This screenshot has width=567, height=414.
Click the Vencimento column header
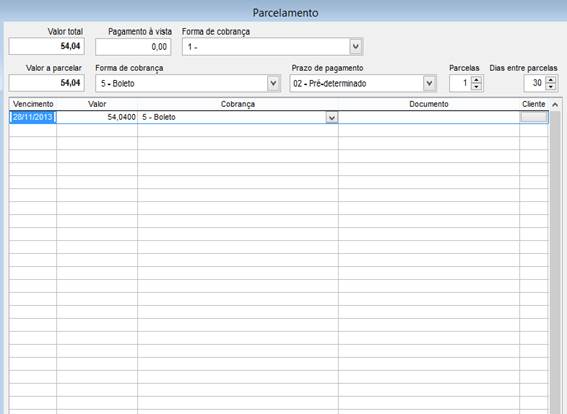coord(33,104)
